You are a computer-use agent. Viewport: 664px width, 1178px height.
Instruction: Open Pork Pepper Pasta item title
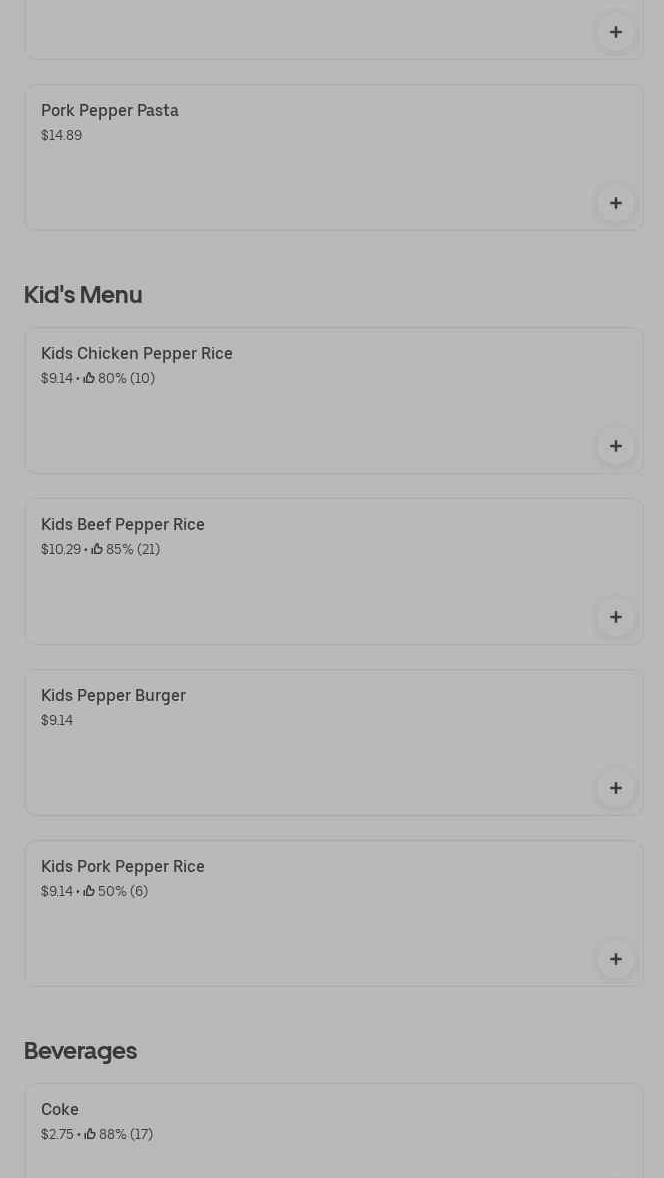coord(110,110)
